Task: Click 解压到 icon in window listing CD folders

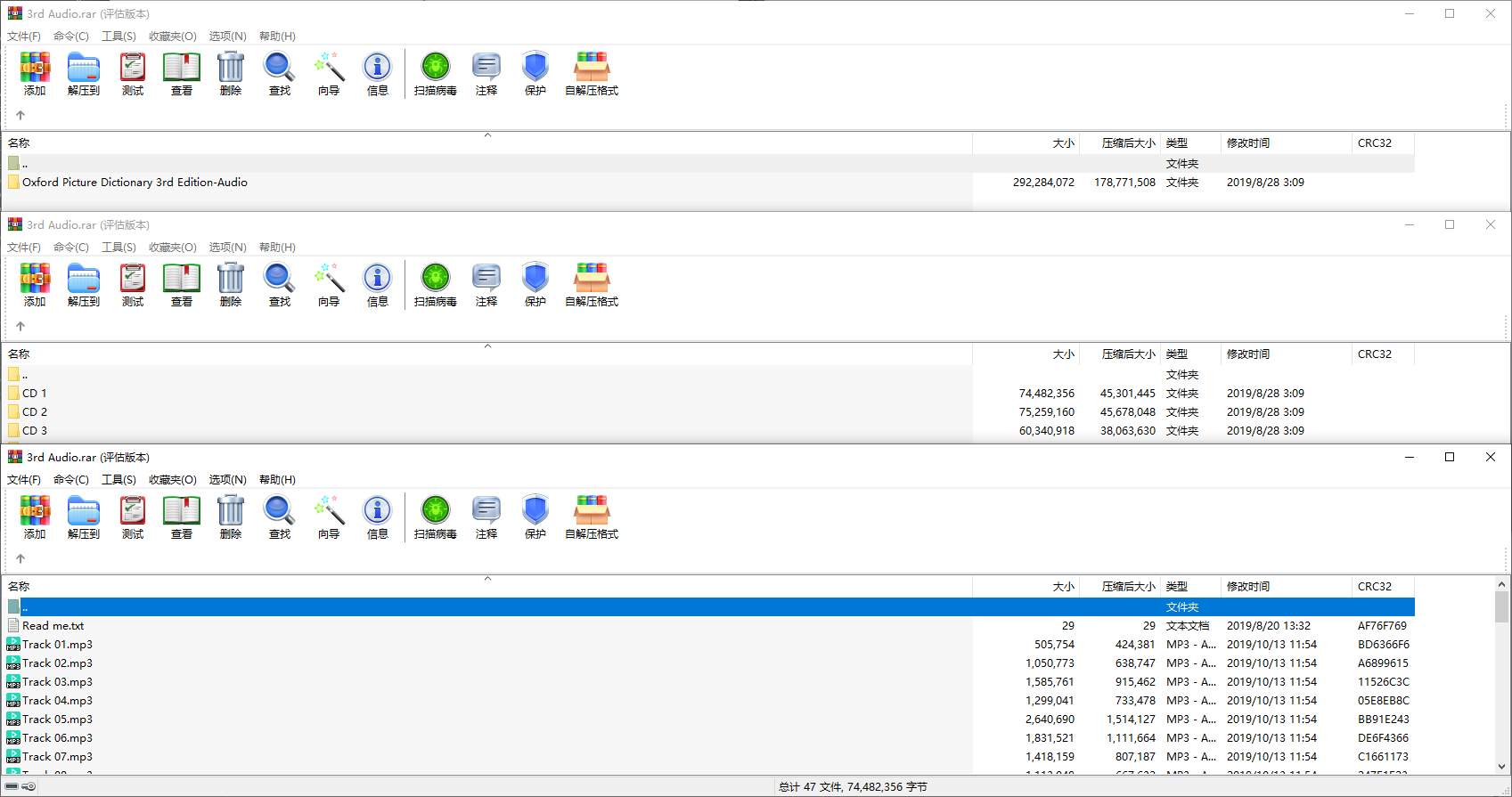Action: pos(84,285)
